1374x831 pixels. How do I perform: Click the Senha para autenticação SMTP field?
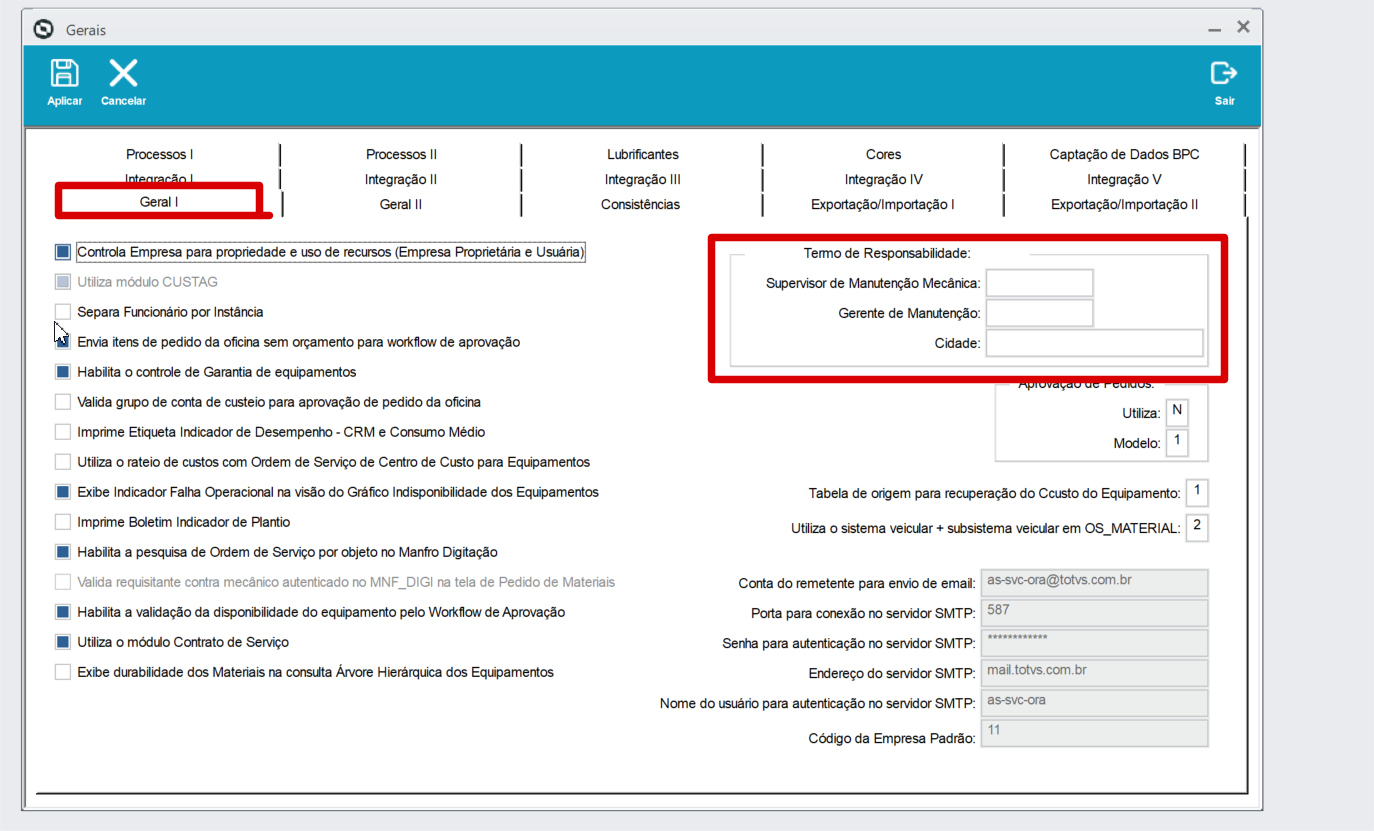(1094, 643)
